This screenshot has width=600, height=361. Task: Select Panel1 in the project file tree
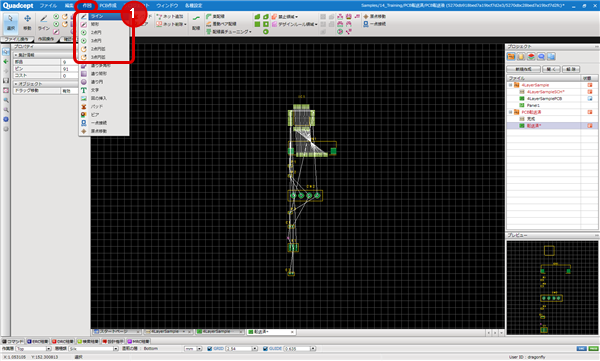(x=533, y=105)
